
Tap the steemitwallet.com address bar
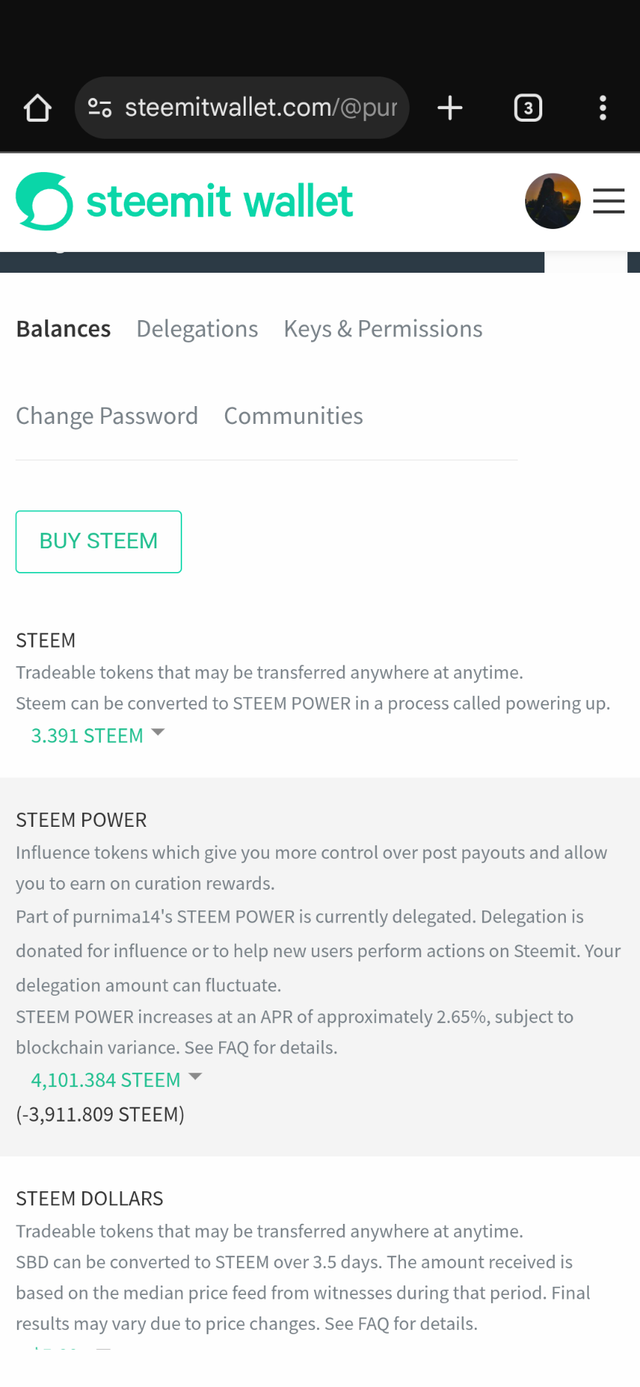click(x=260, y=108)
